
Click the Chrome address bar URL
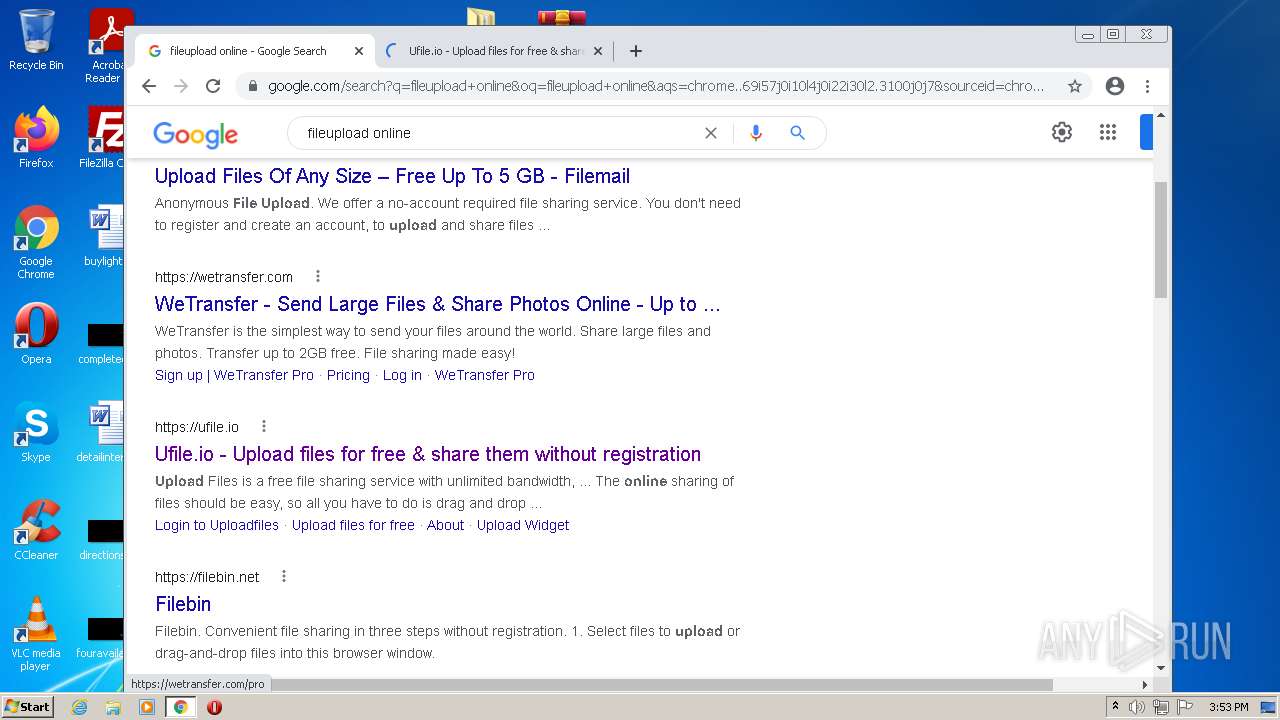(656, 86)
